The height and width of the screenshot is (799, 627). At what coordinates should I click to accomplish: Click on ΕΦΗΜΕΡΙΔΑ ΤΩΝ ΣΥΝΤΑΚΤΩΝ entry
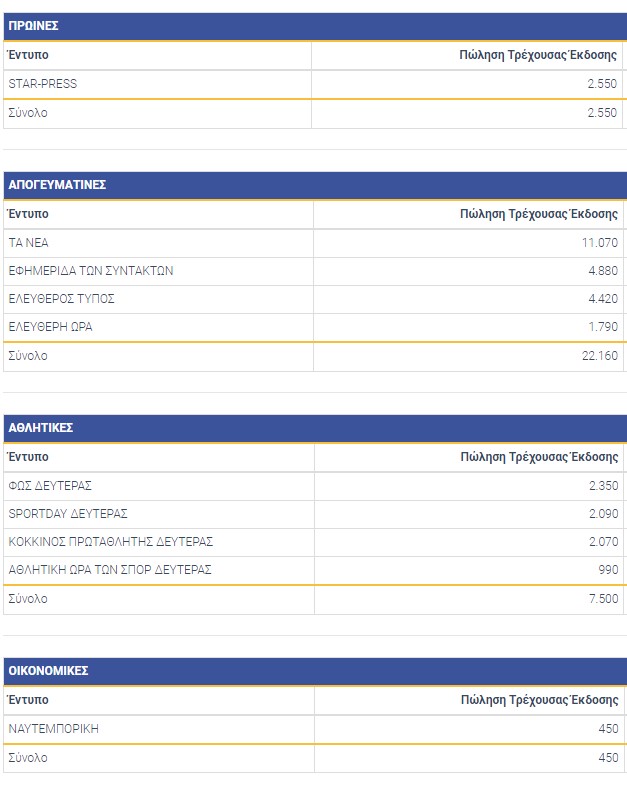pyautogui.click(x=91, y=271)
